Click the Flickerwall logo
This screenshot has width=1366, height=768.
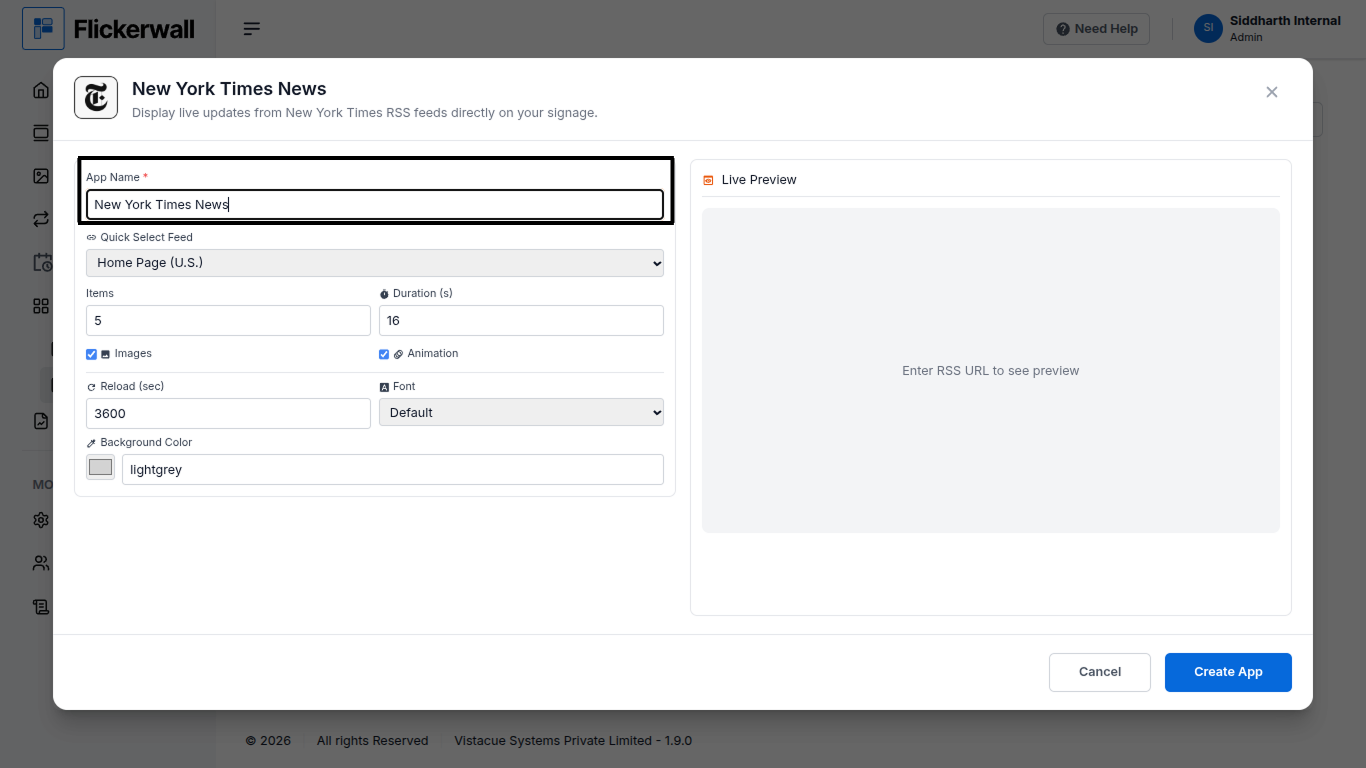109,29
